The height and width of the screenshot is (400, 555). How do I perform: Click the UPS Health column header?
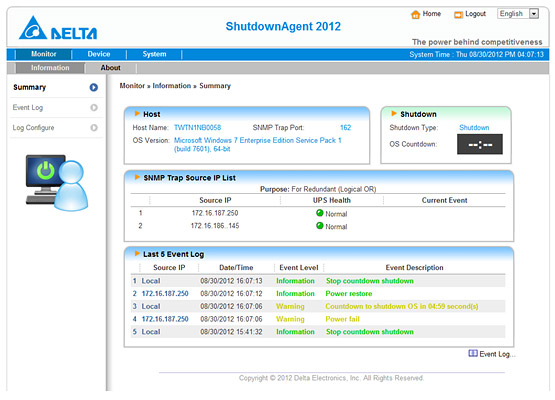[332, 200]
